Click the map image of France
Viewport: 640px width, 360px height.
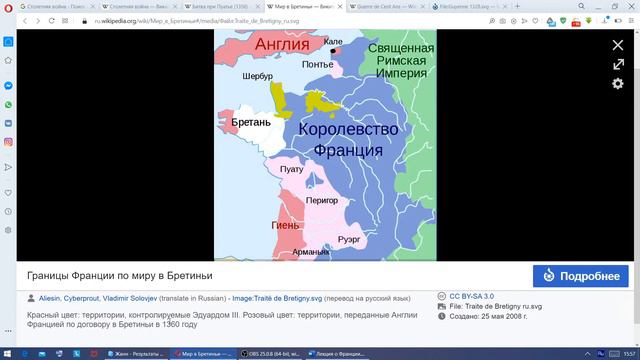tap(325, 145)
